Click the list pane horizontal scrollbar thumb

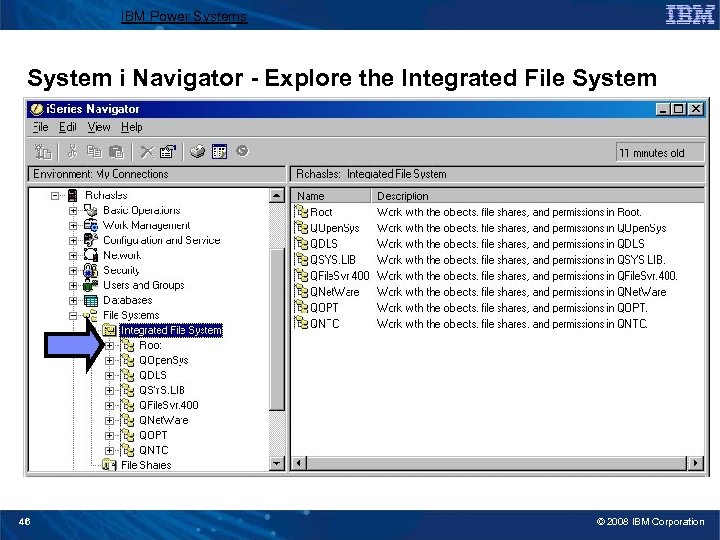coord(496,463)
